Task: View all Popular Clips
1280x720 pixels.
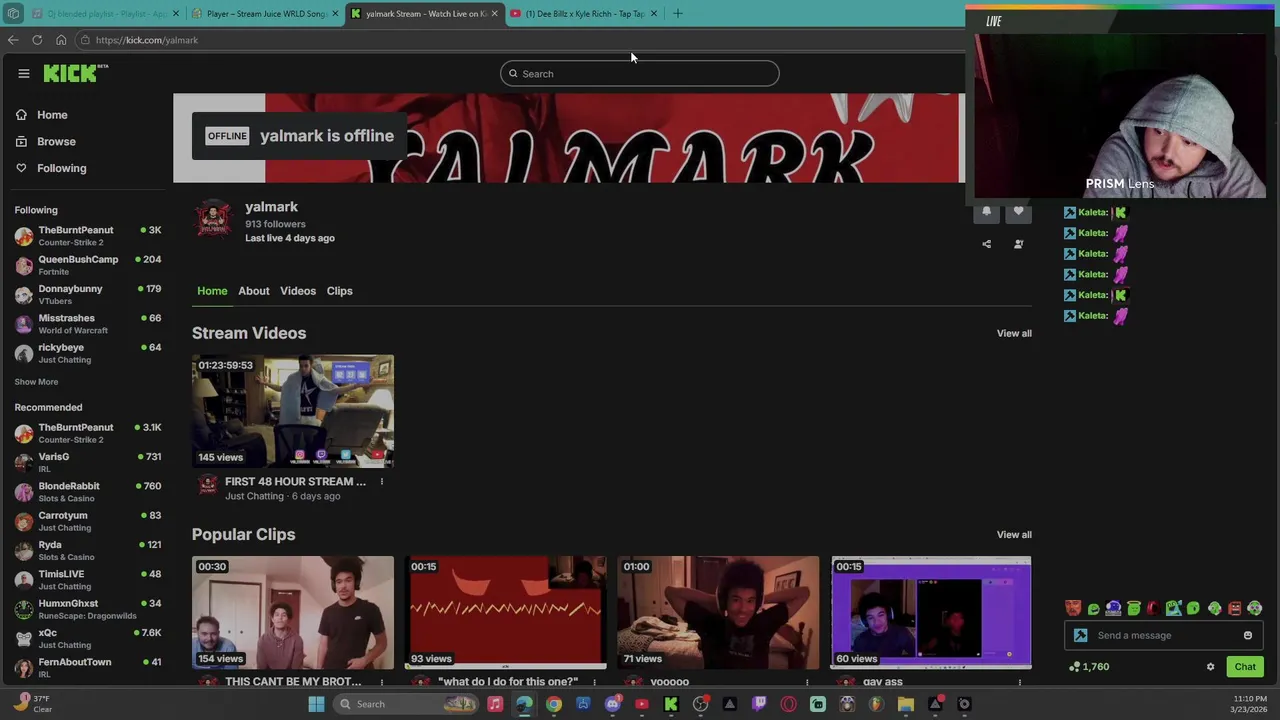Action: coord(1014,534)
